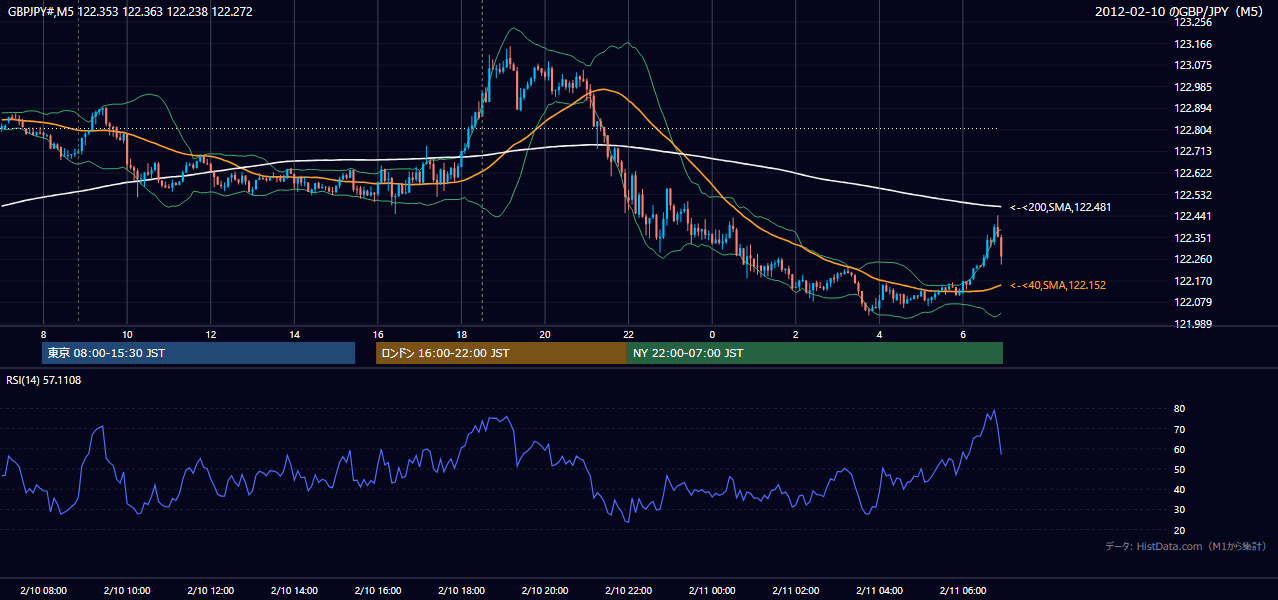Image resolution: width=1278 pixels, height=600 pixels.
Task: Click the 東京 08:00-15:30 JST session bar
Action: point(198,353)
